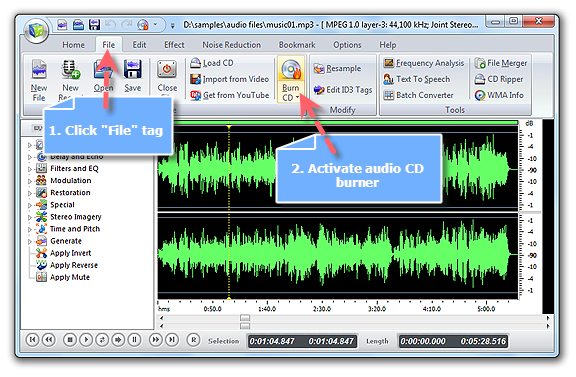Open the WMA Info tool
The height and width of the screenshot is (377, 576).
click(x=499, y=95)
